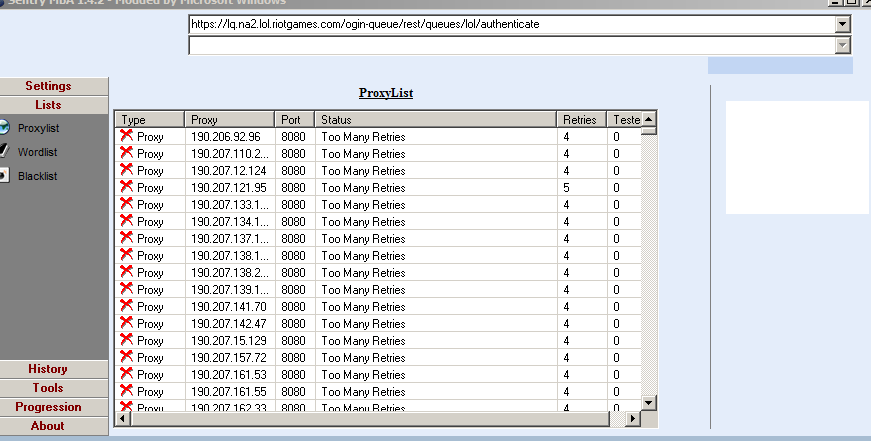Open the Blacklist icon in sidebar
Screen dimensions: 871x441
(4, 176)
